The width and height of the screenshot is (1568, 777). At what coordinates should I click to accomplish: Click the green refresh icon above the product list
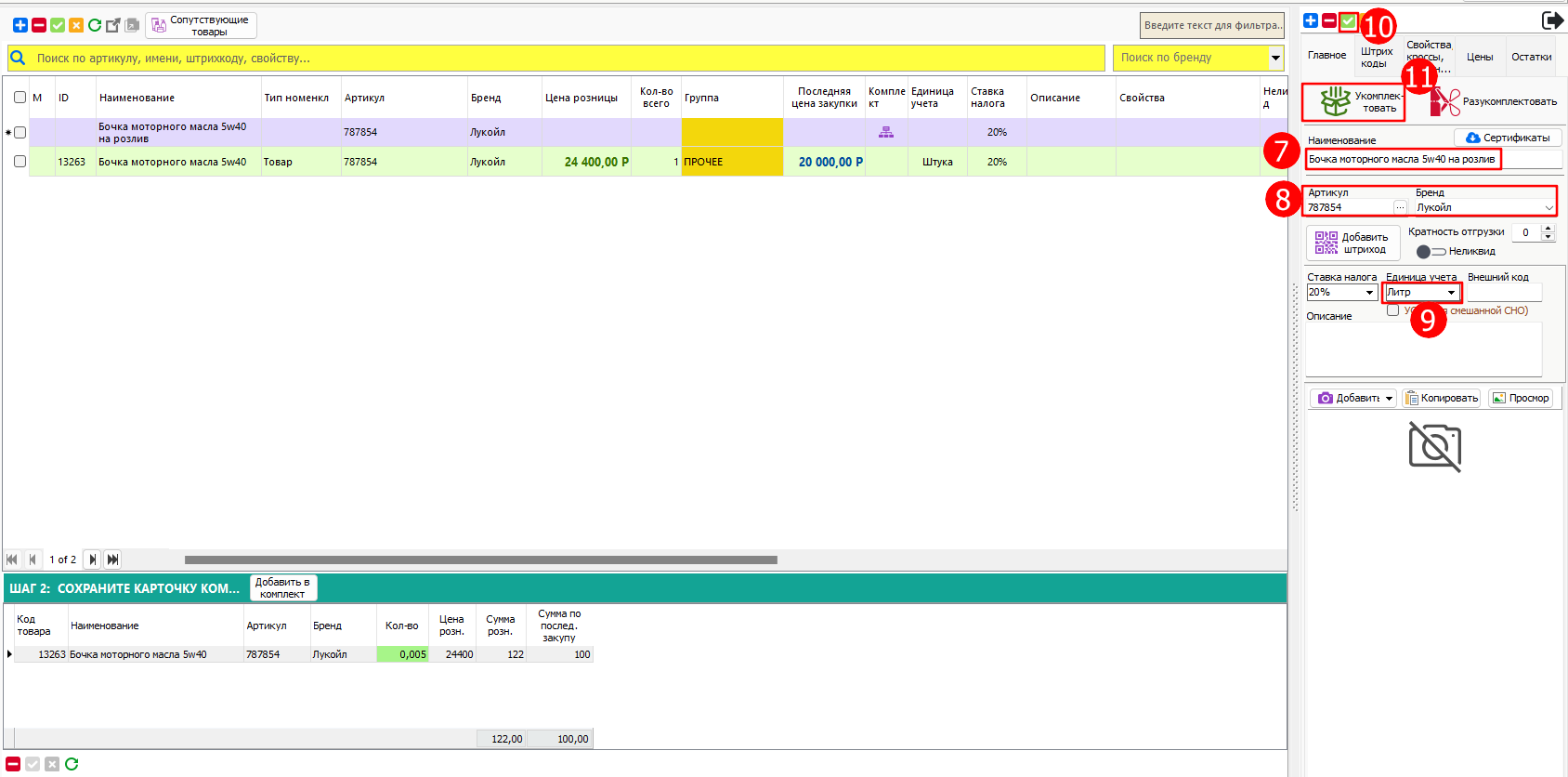tap(95, 25)
